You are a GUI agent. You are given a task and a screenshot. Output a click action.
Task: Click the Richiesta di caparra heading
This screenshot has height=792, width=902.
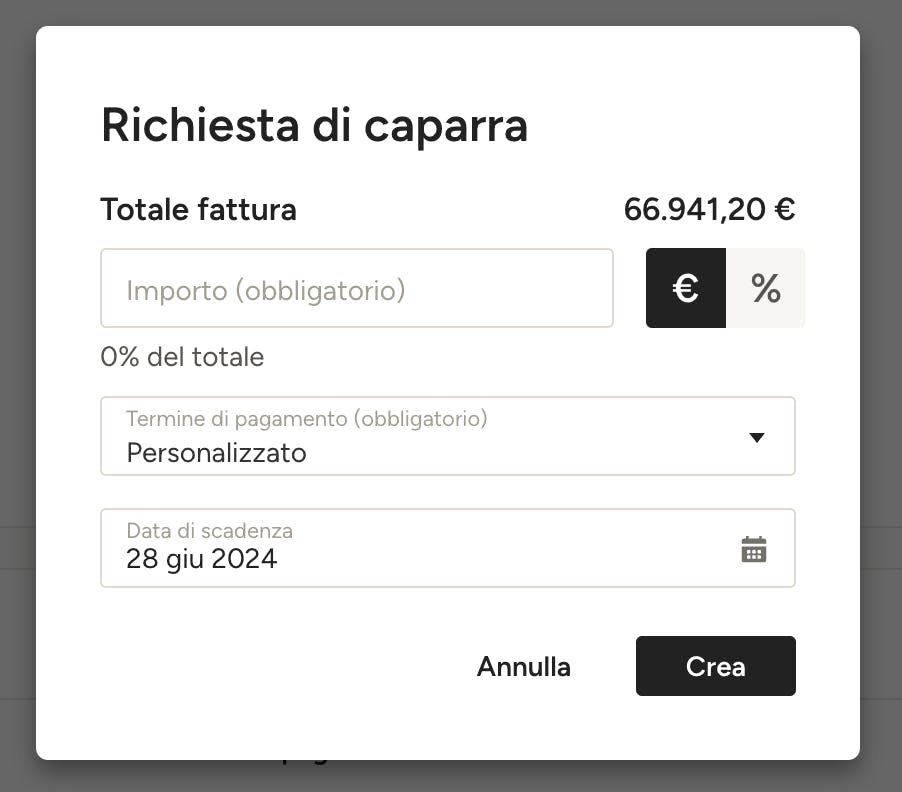[314, 126]
